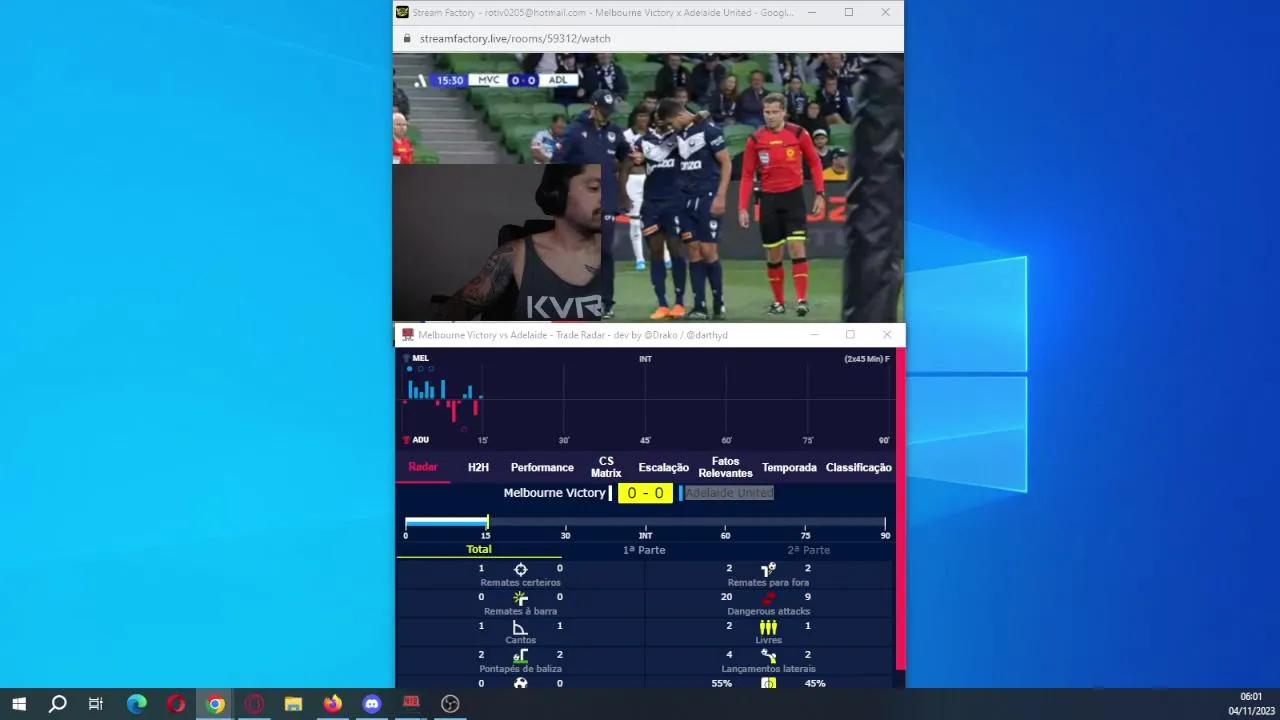The height and width of the screenshot is (720, 1280).
Task: Select the Total stats period
Action: [x=479, y=549]
